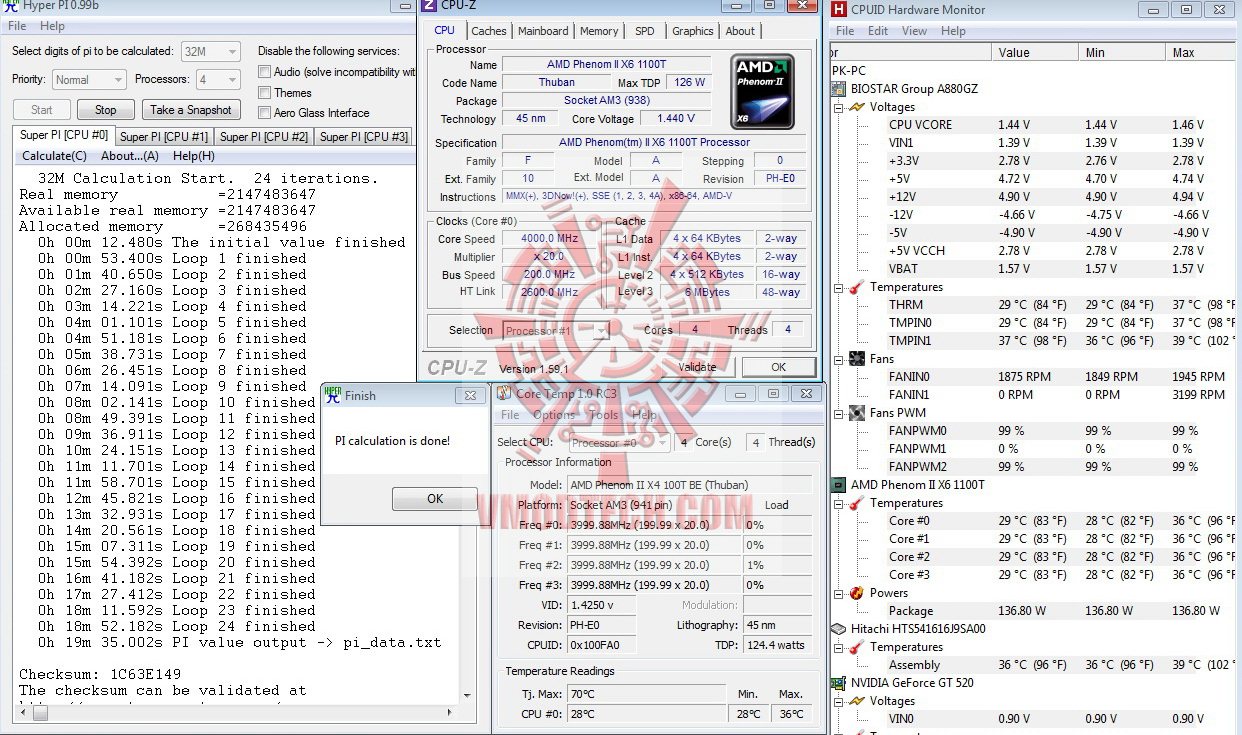This screenshot has height=735, width=1242.
Task: Open the Calculate(C) menu in Super PI
Action: 54,156
